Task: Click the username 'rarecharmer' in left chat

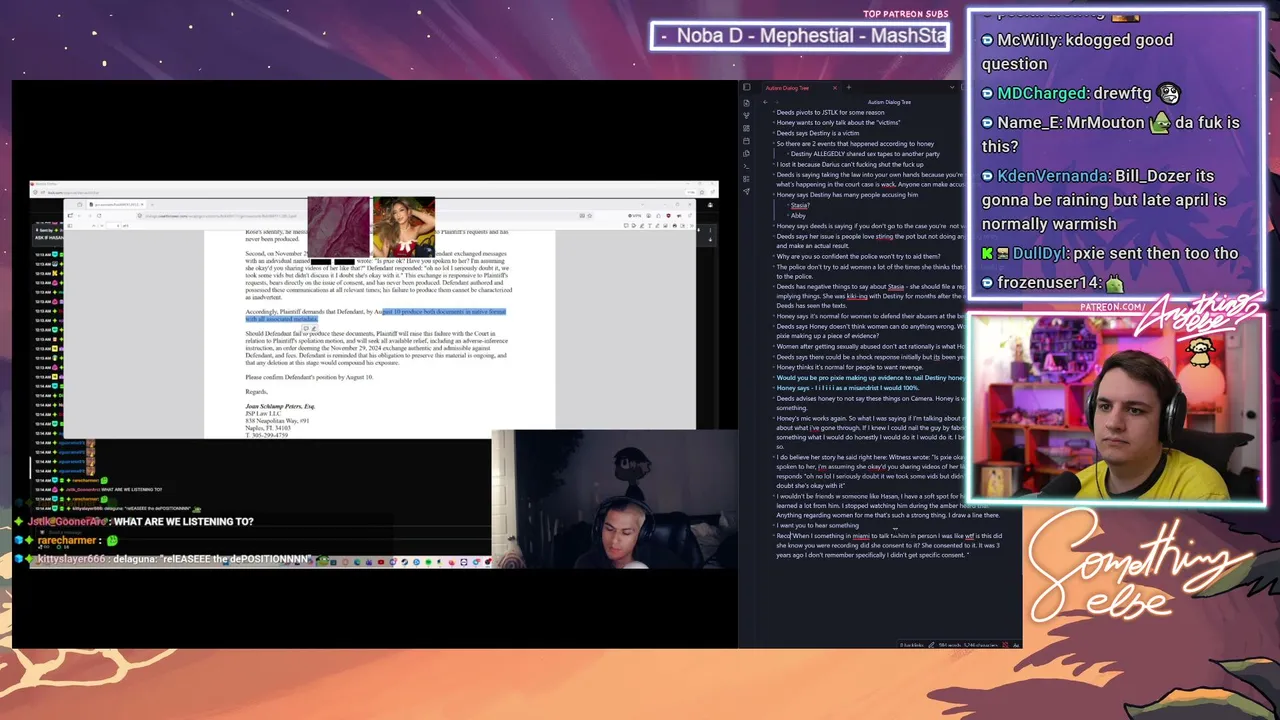Action: point(68,541)
